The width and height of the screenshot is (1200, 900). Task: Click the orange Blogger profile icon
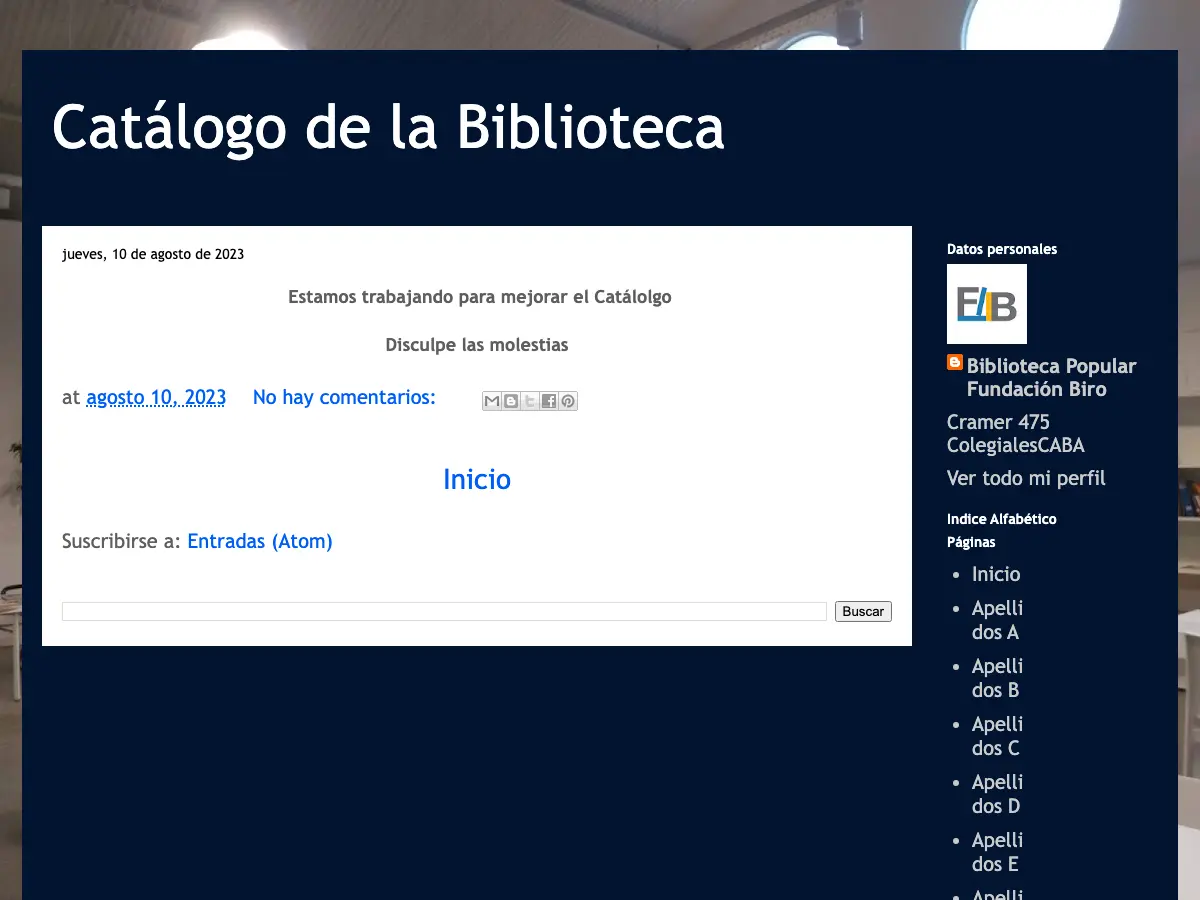click(955, 363)
